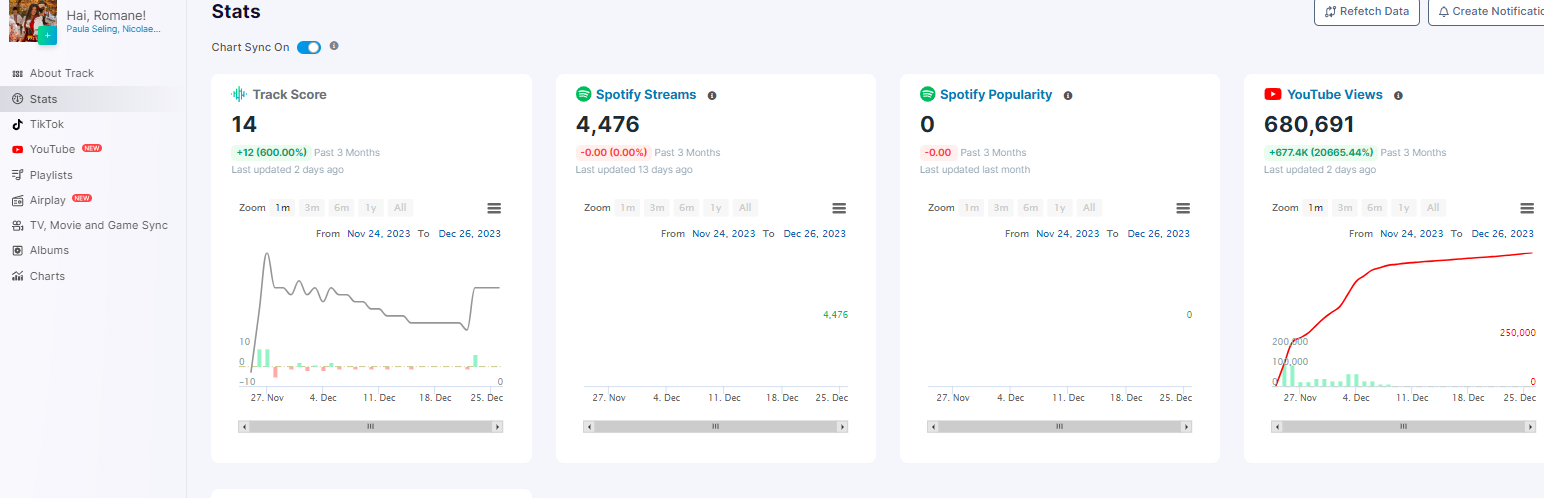Click the info icon next to Chart Sync
The height and width of the screenshot is (498, 1544).
334,46
